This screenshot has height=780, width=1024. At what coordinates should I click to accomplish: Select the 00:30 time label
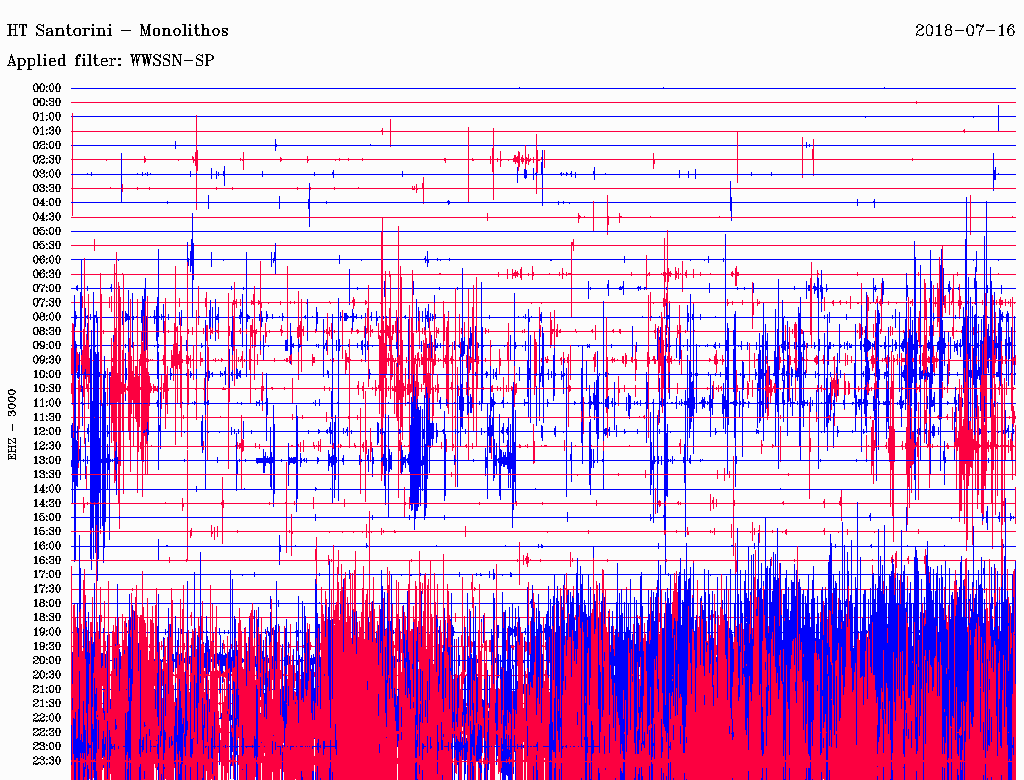coord(46,103)
